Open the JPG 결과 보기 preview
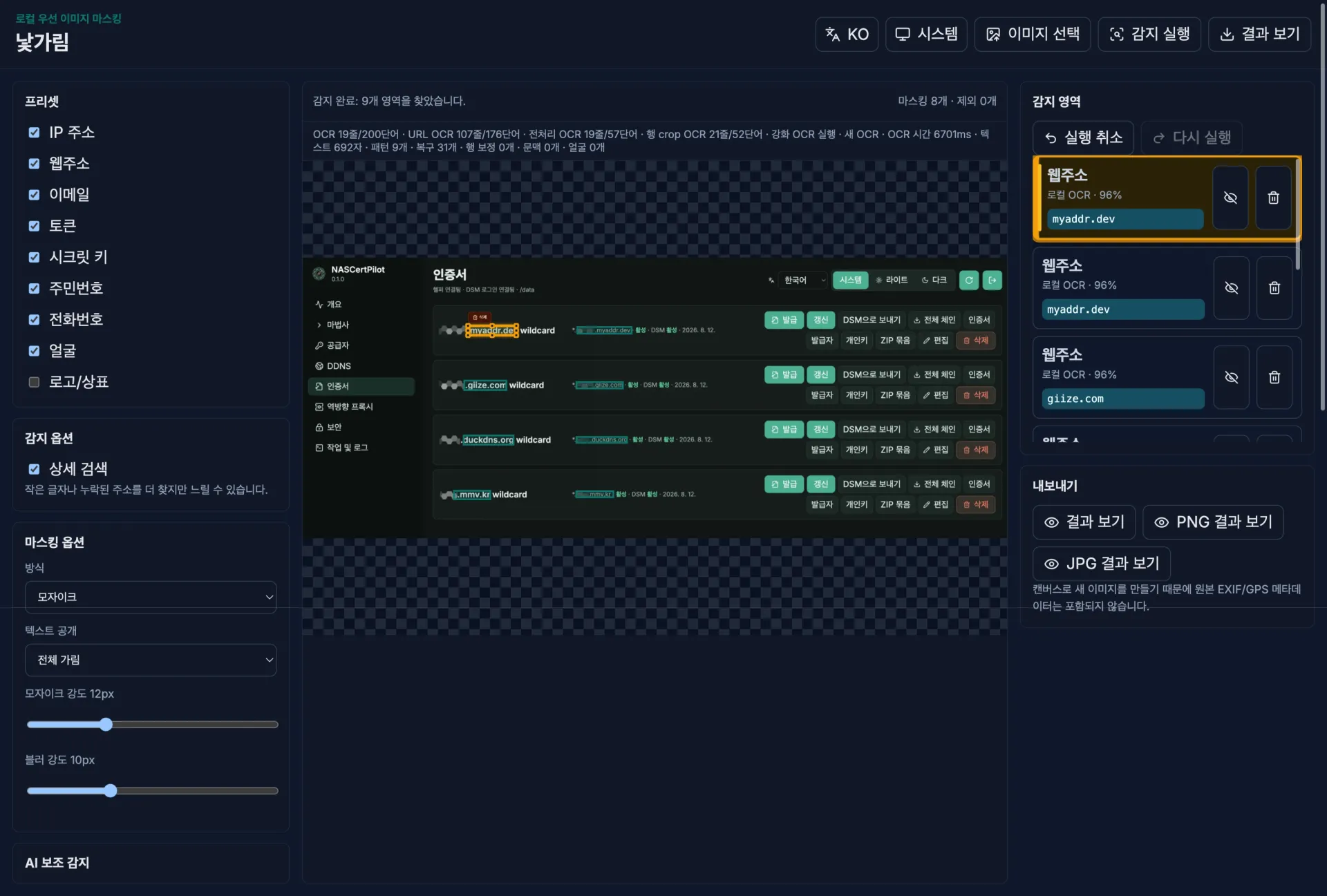 point(1101,564)
